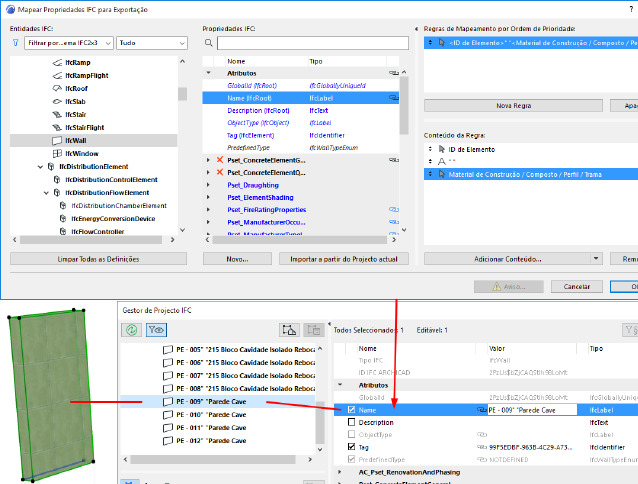This screenshot has height=484, width=638.
Task: Select IfcEnergyConversionDevice entity
Action: pyautogui.click(x=113, y=219)
